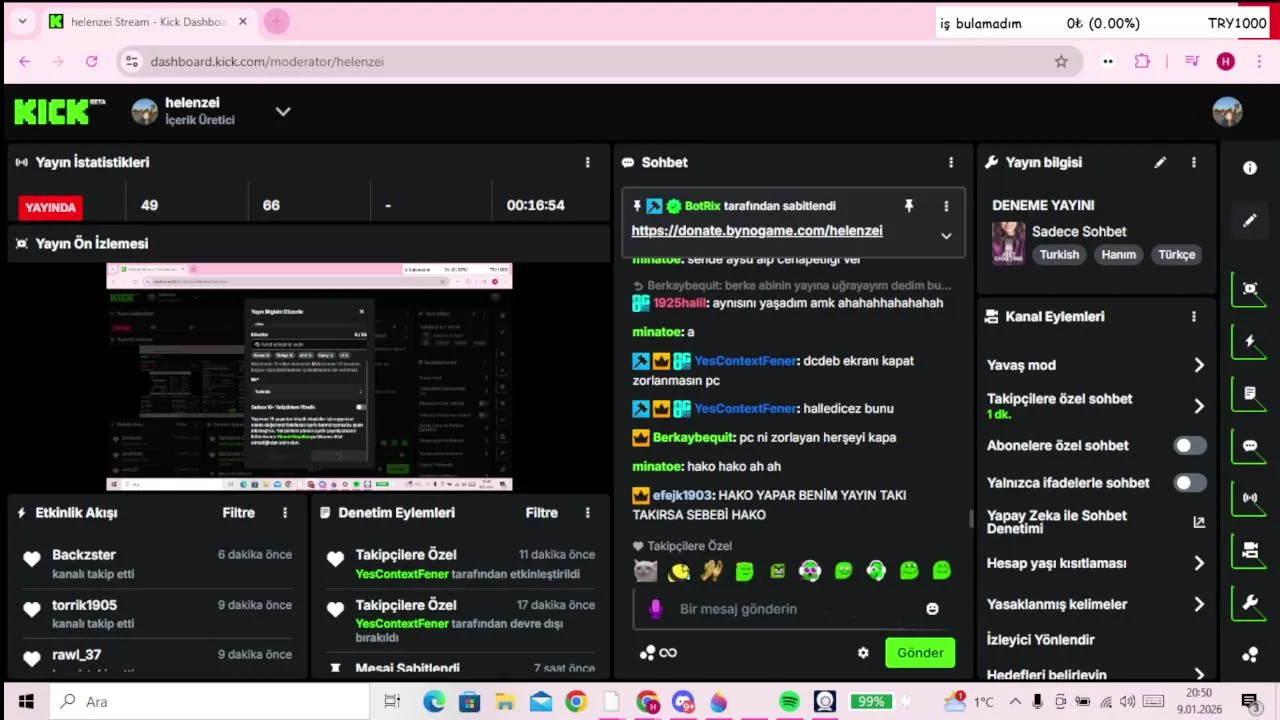
Task: Insert the clapping hands emote
Action: [712, 571]
